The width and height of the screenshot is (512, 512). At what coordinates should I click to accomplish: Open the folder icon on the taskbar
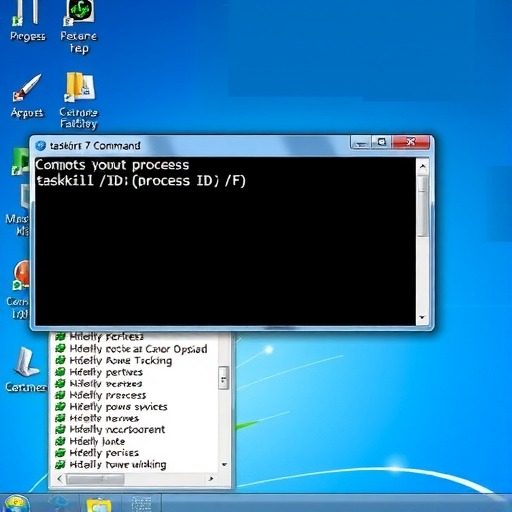pyautogui.click(x=98, y=505)
